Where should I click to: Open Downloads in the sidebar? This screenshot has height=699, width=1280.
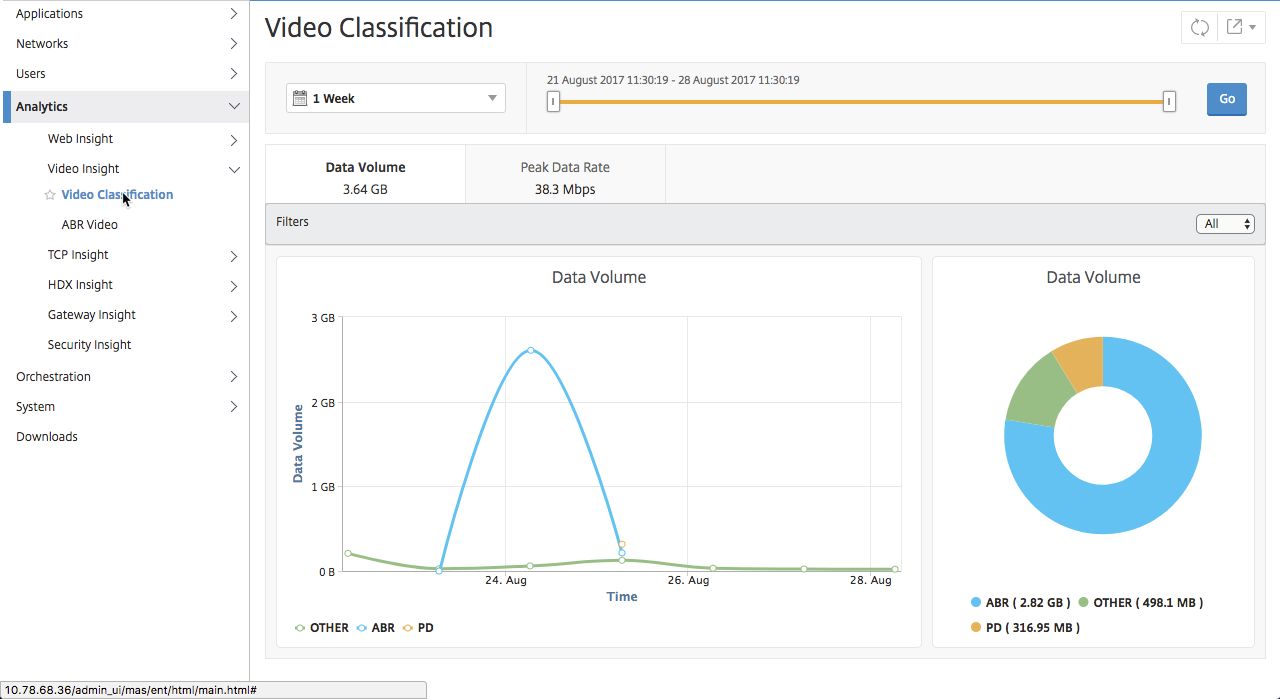[47, 437]
